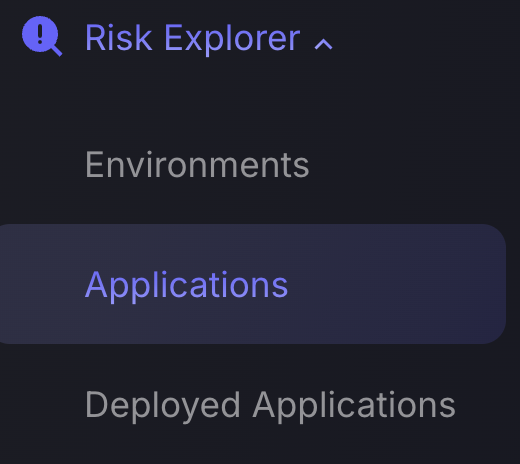
Task: Open Environments under Risk Explorer
Action: 197,165
